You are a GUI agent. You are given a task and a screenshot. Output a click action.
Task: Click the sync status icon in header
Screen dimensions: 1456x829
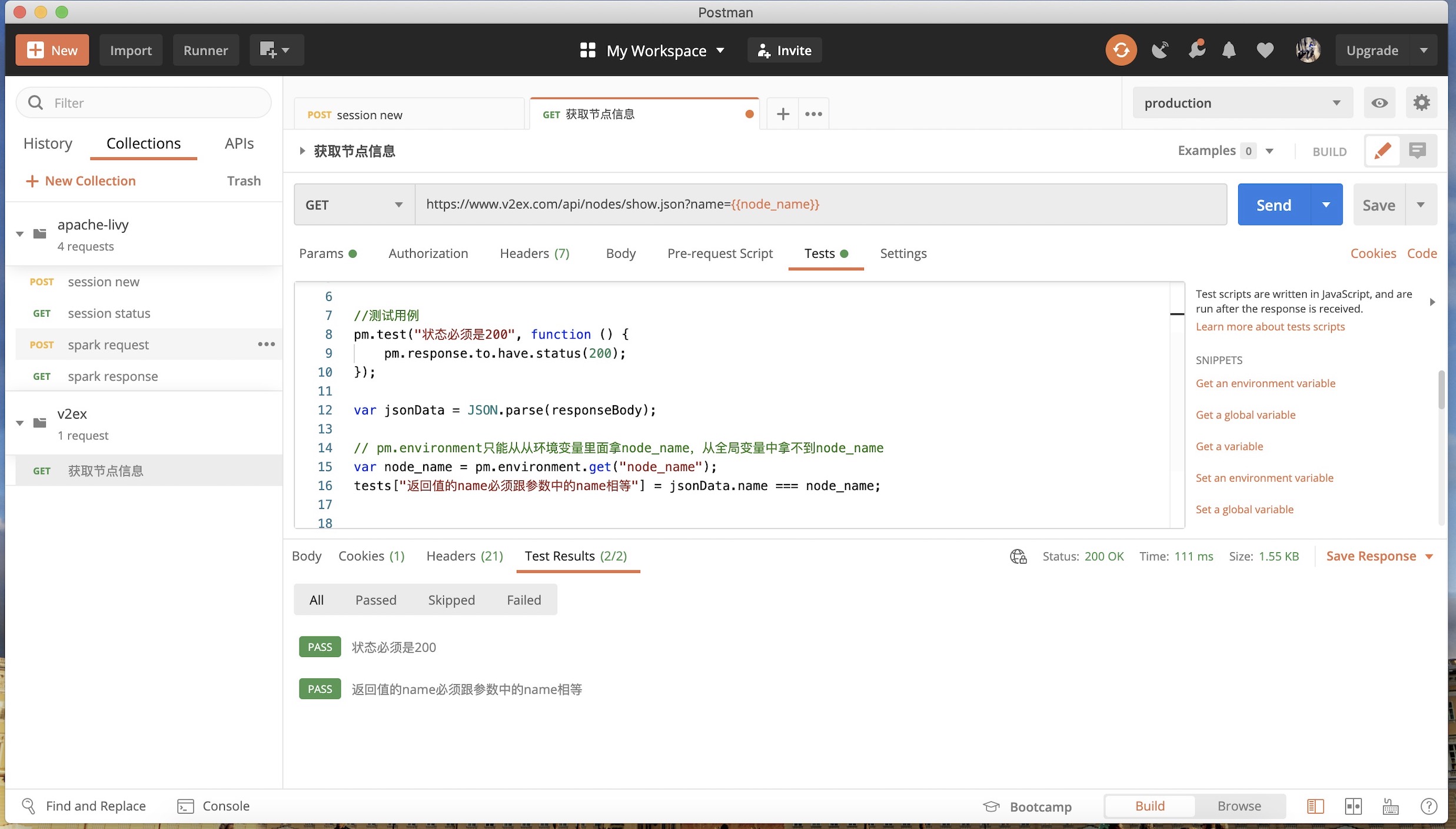pos(1121,50)
